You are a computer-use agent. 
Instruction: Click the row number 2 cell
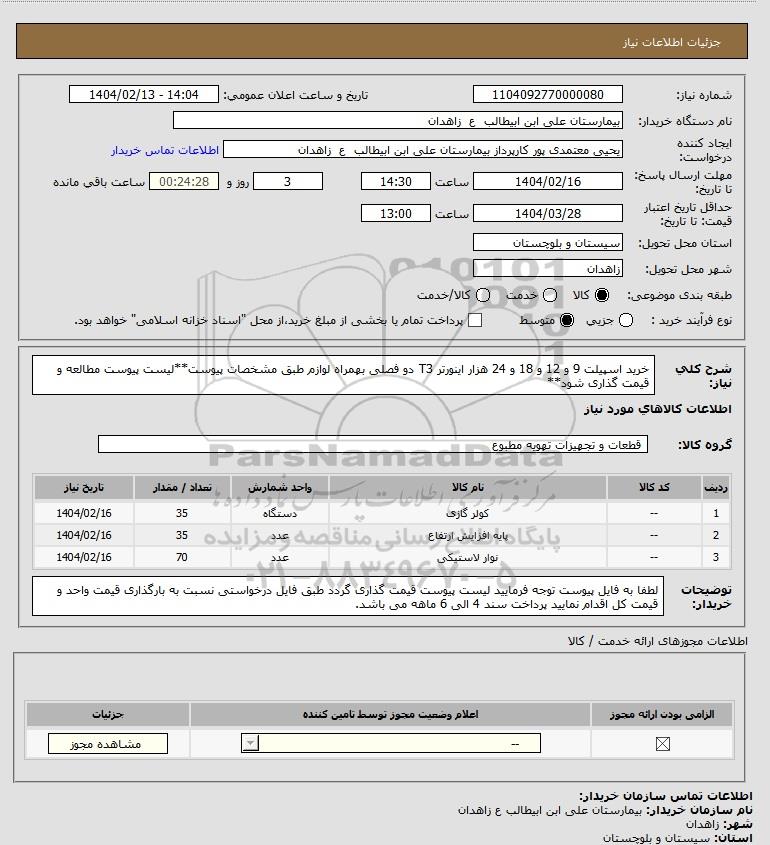coord(716,536)
